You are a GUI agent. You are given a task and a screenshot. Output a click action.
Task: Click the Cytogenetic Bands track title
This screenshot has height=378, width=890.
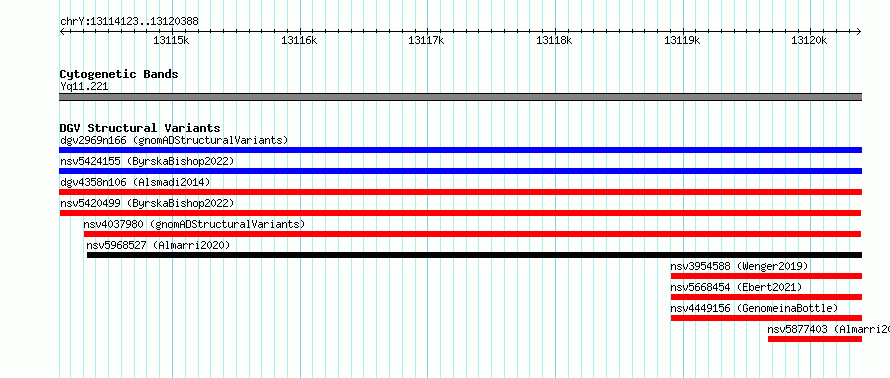click(119, 74)
